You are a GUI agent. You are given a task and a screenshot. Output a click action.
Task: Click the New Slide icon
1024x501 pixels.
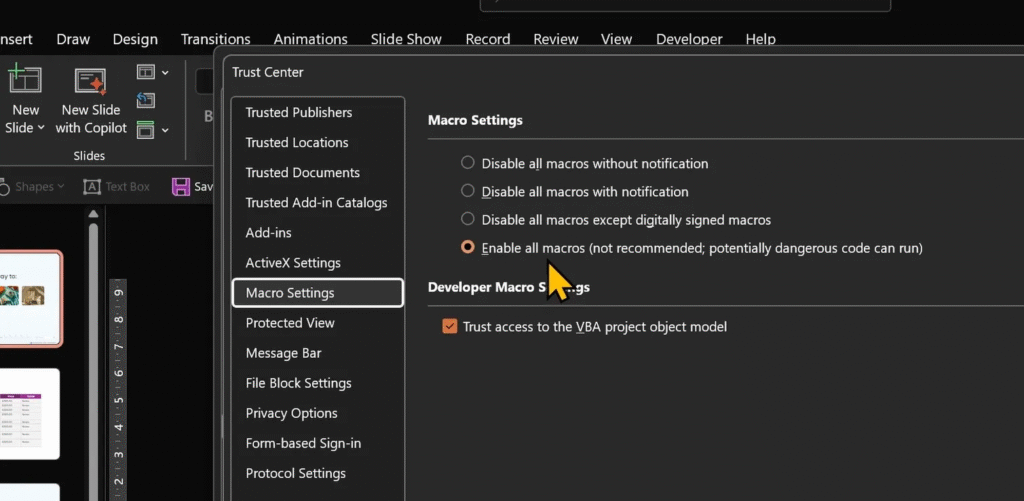25,80
